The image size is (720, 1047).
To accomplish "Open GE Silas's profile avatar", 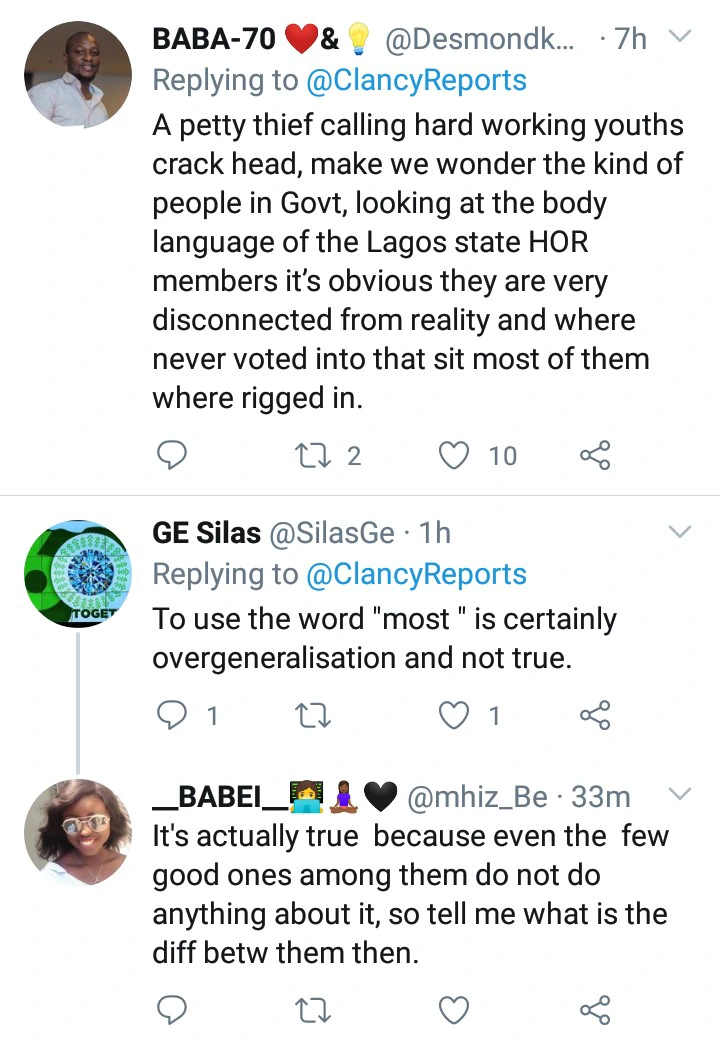I will (78, 574).
